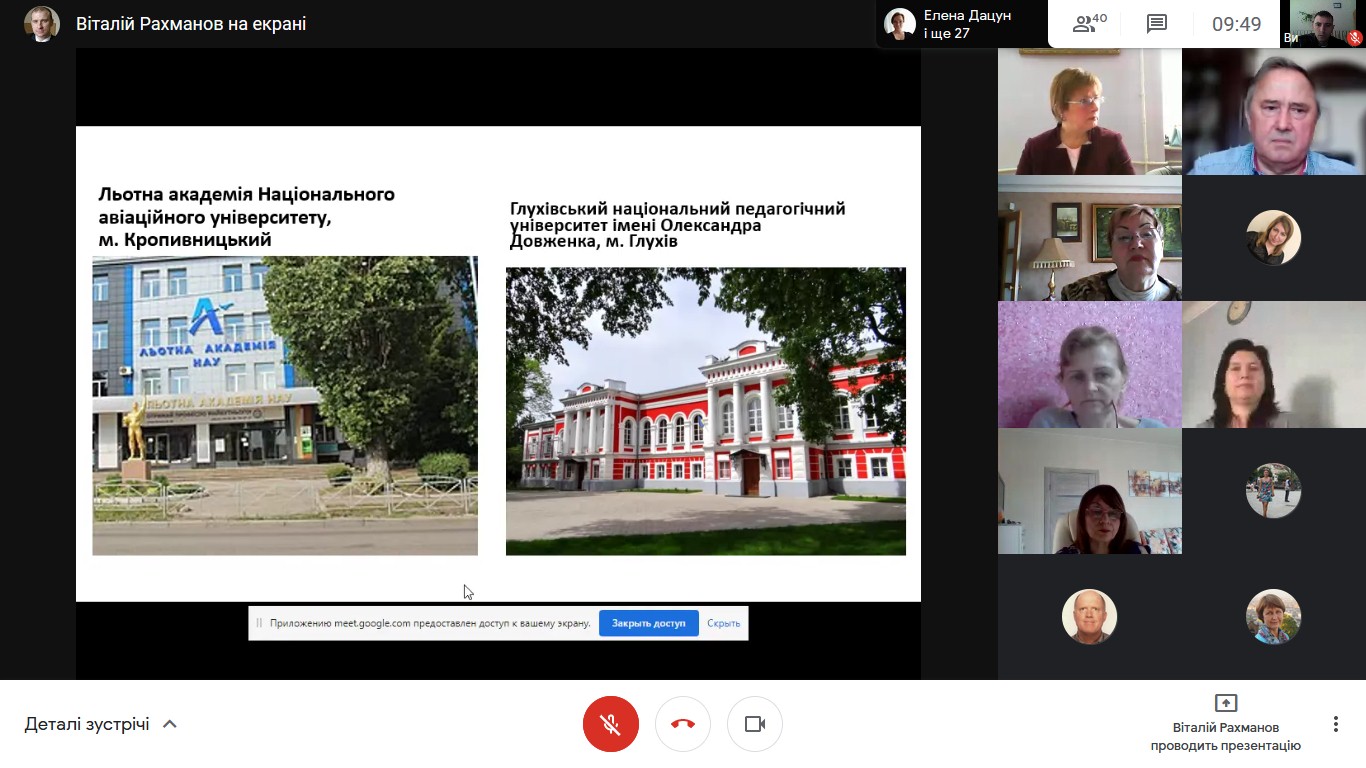This screenshot has width=1366, height=768.
Task: Unmute the microphone with red mic button
Action: [x=610, y=724]
